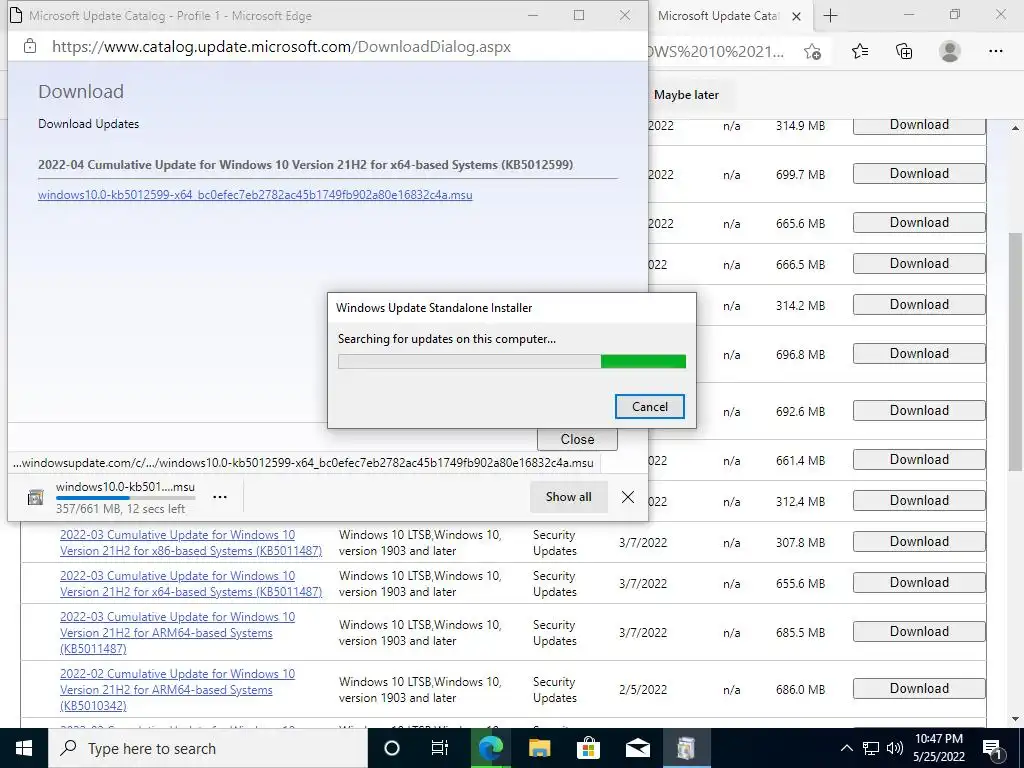
Task: Open Microsoft Store from the taskbar
Action: pos(588,748)
